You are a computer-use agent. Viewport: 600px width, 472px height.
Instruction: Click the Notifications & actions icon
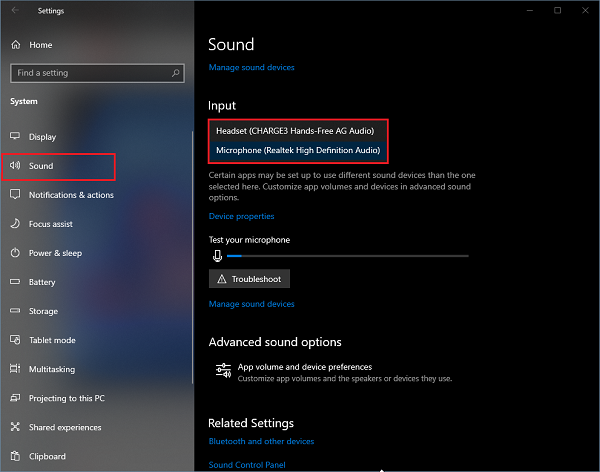tap(15, 195)
